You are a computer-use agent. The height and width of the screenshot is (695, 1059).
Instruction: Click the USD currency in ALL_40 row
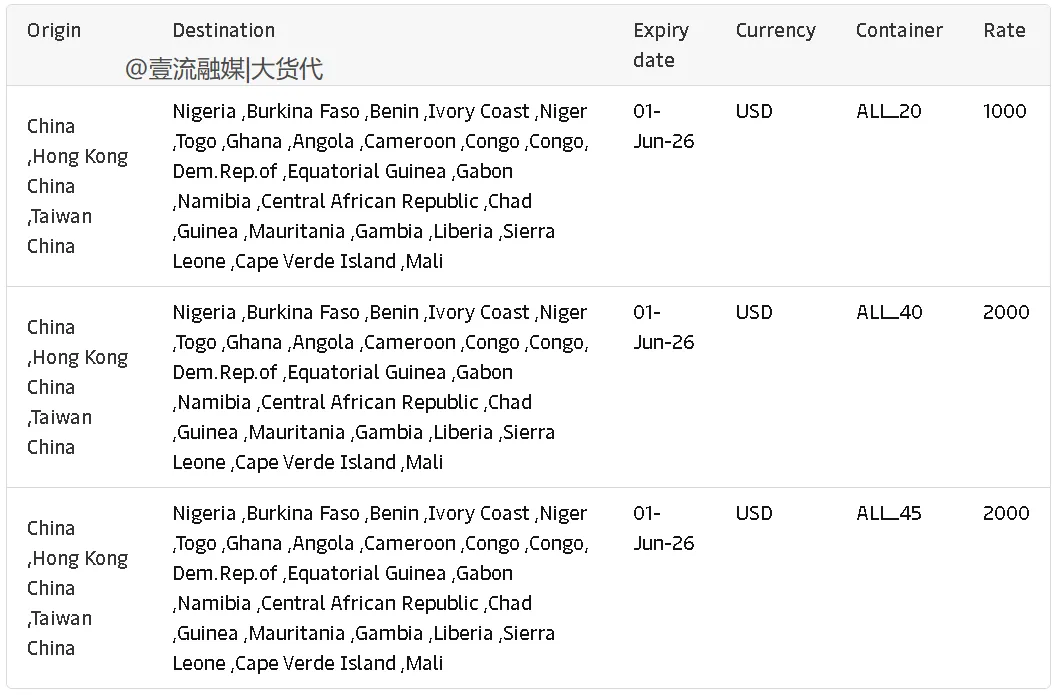(x=754, y=312)
